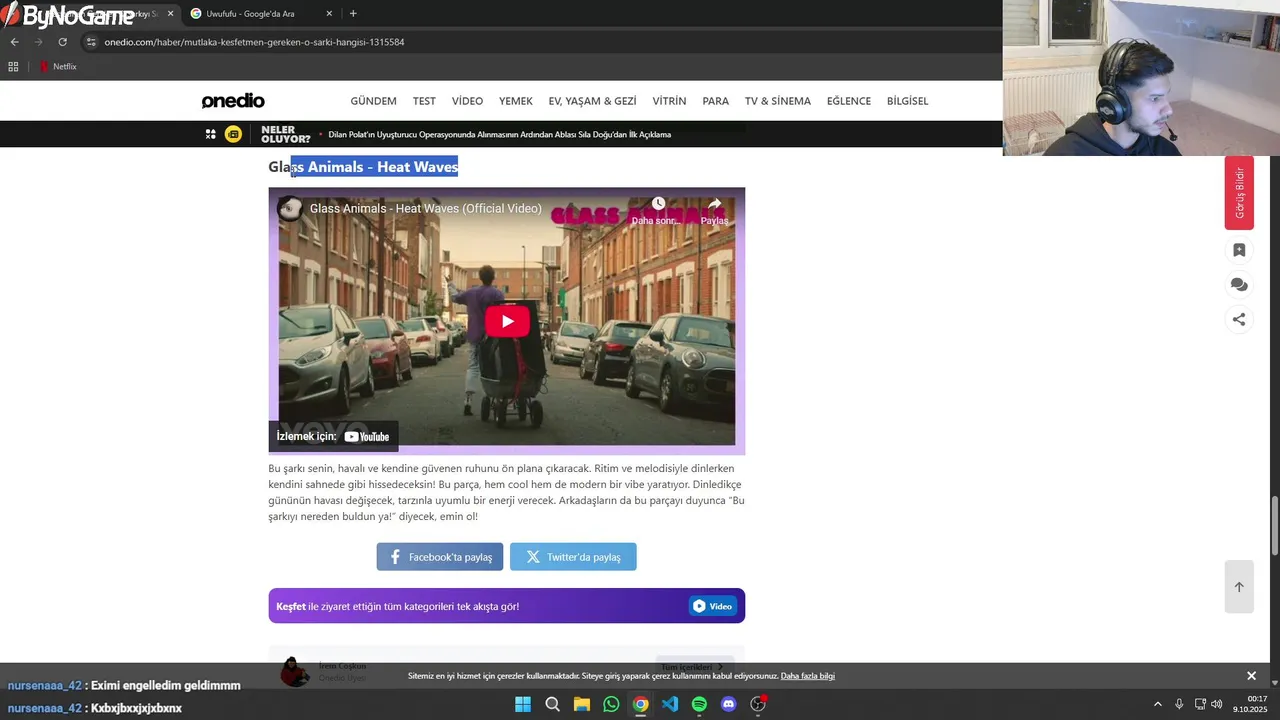
Task: Go to onedio homepage via logo
Action: [x=233, y=101]
